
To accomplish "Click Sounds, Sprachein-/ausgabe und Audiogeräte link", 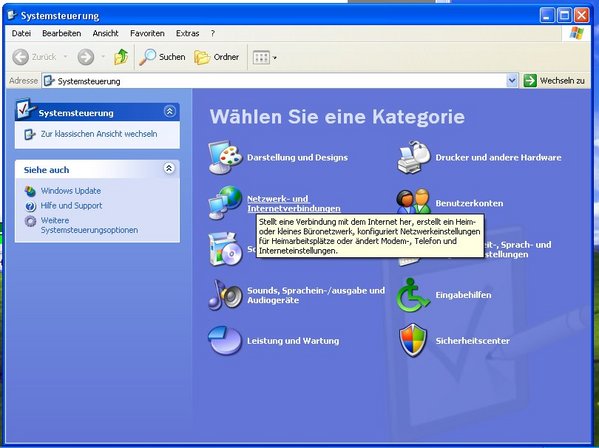I will tap(316, 295).
